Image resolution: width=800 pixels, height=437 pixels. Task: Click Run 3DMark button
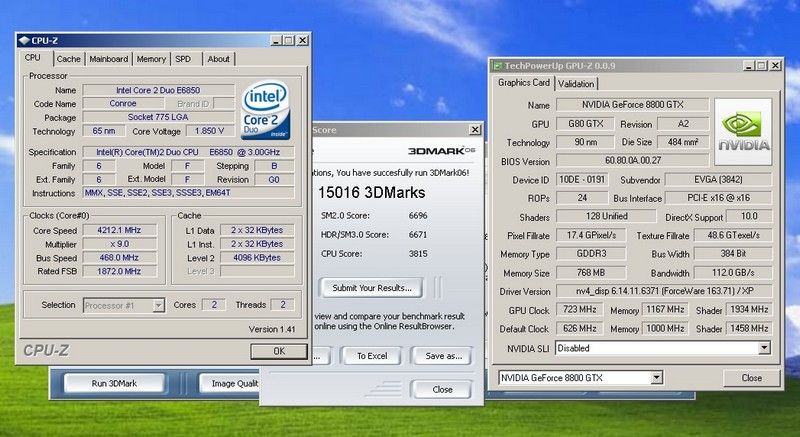click(x=114, y=383)
